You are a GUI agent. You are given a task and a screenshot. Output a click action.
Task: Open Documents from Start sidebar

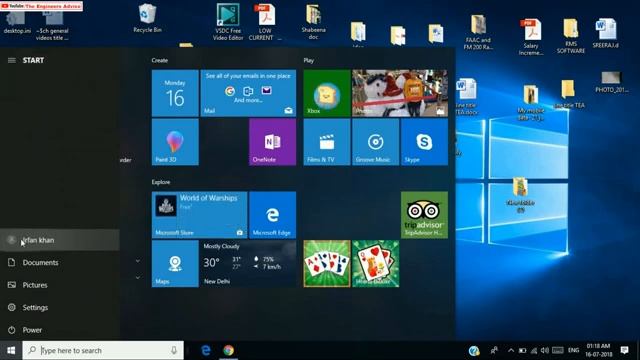pos(60,262)
